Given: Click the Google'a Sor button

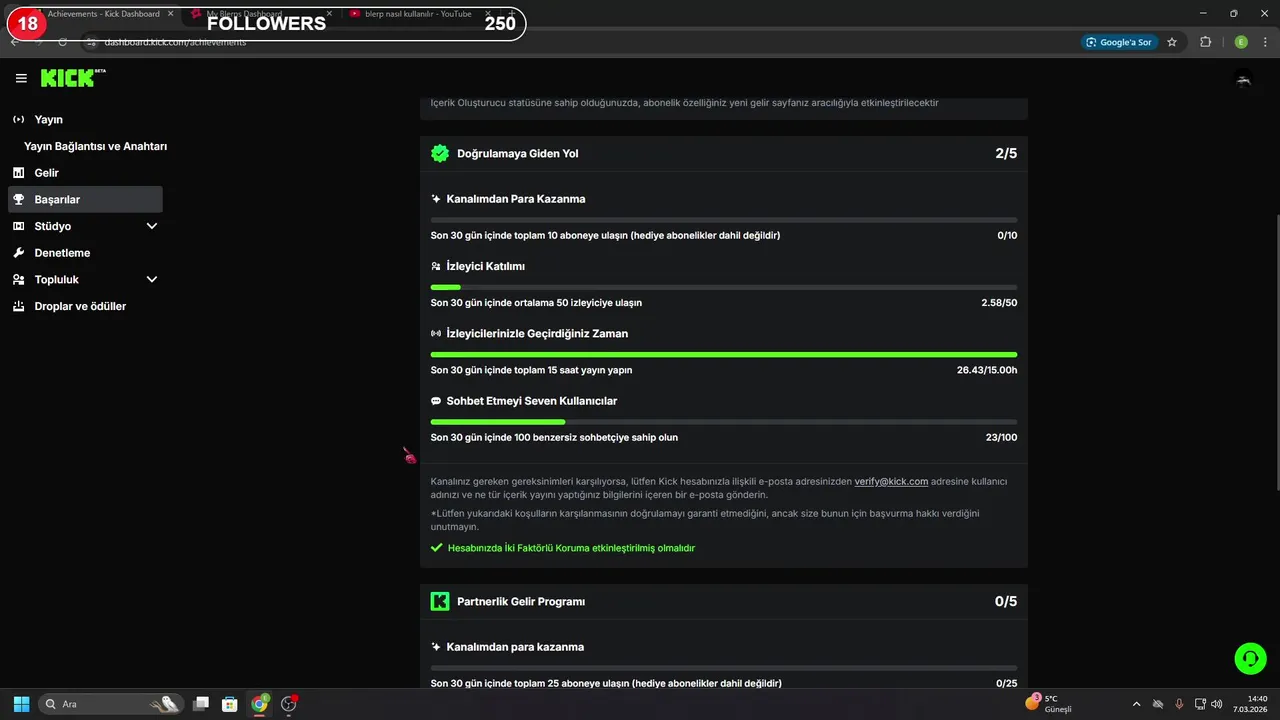Looking at the screenshot, I should [x=1118, y=42].
